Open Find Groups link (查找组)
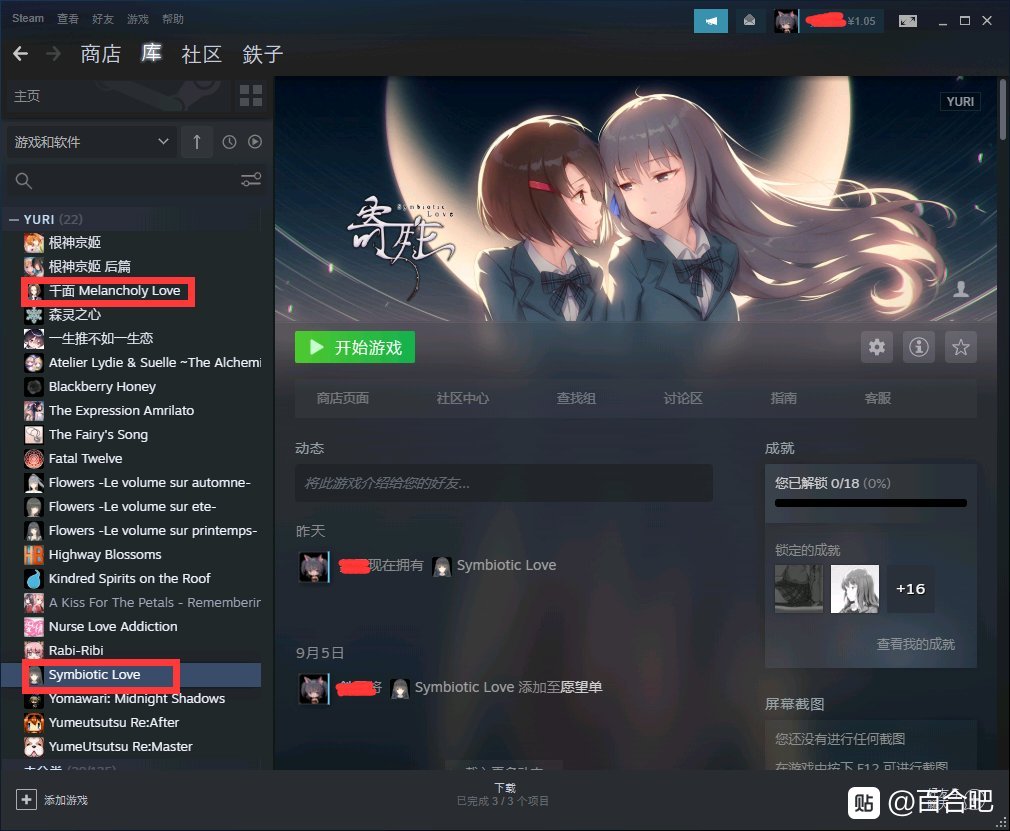The width and height of the screenshot is (1010, 831). pos(576,398)
